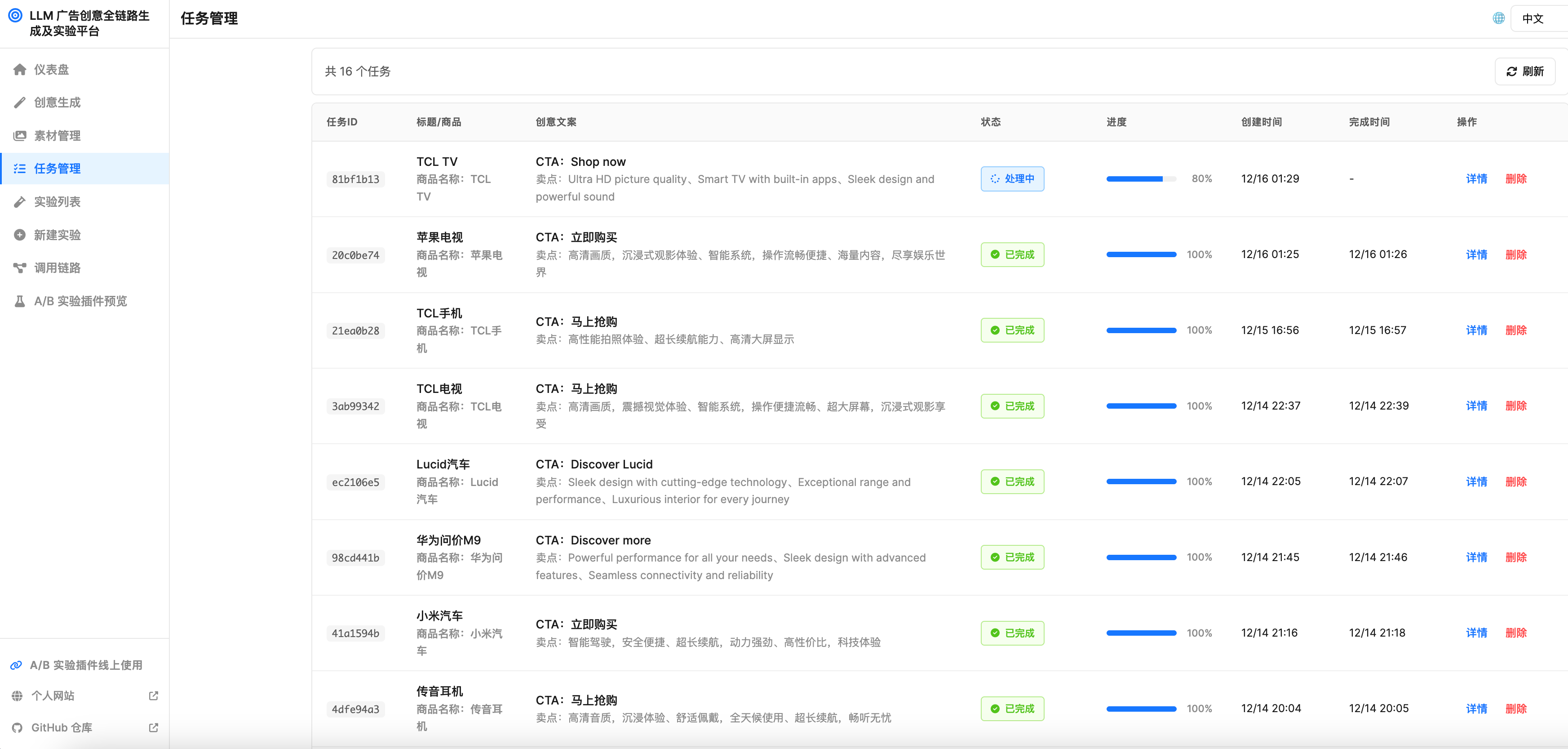Click the language globe icon

point(1499,18)
